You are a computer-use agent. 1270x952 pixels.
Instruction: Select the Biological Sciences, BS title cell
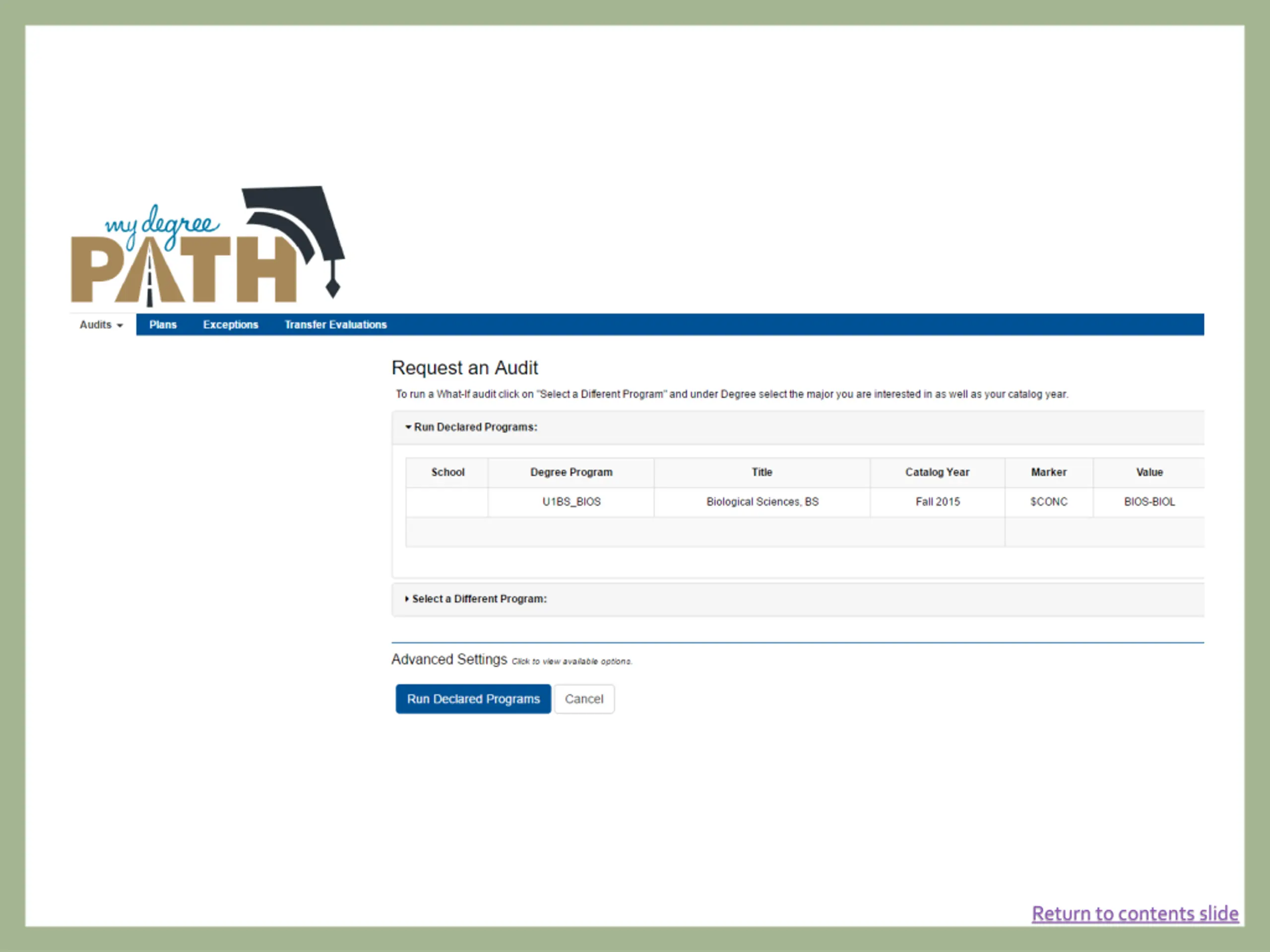click(x=762, y=502)
